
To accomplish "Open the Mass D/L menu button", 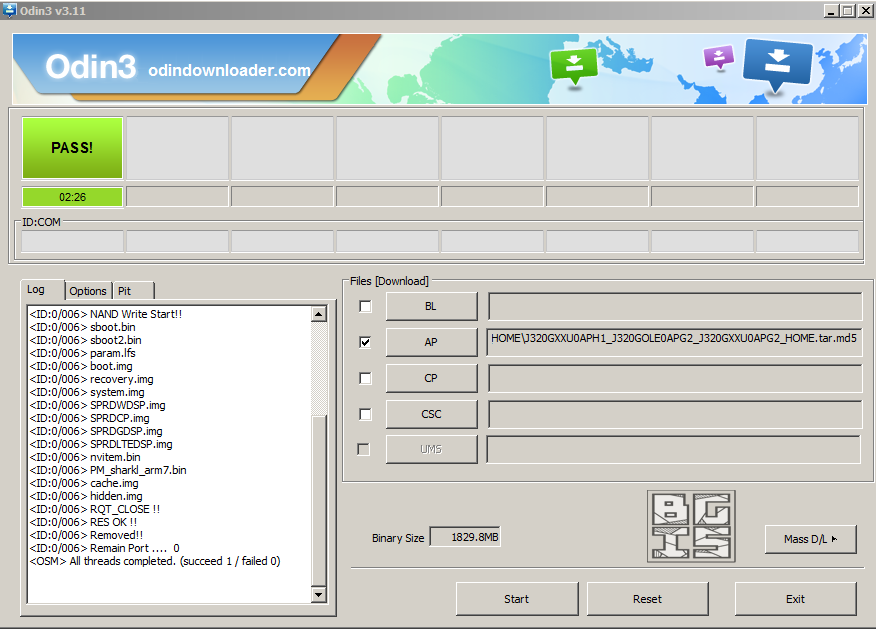I will [810, 539].
